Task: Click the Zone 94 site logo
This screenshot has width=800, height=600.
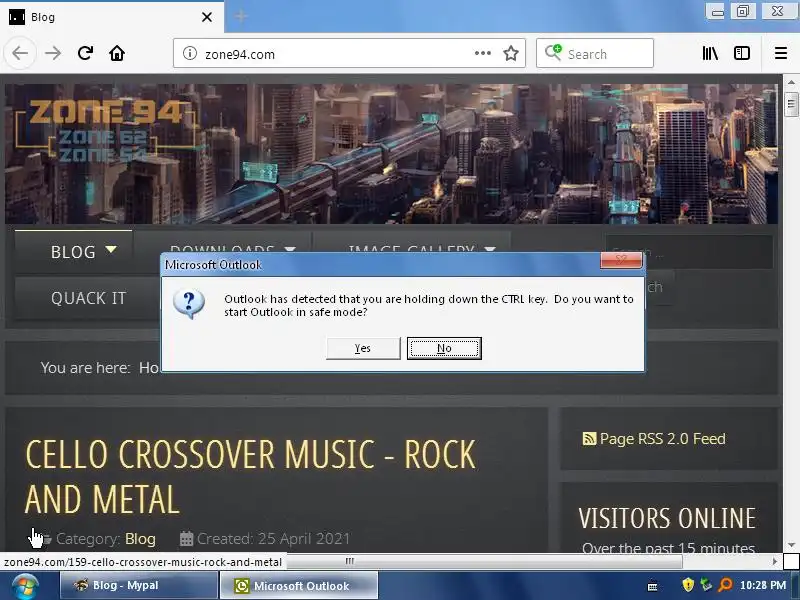Action: [x=105, y=132]
